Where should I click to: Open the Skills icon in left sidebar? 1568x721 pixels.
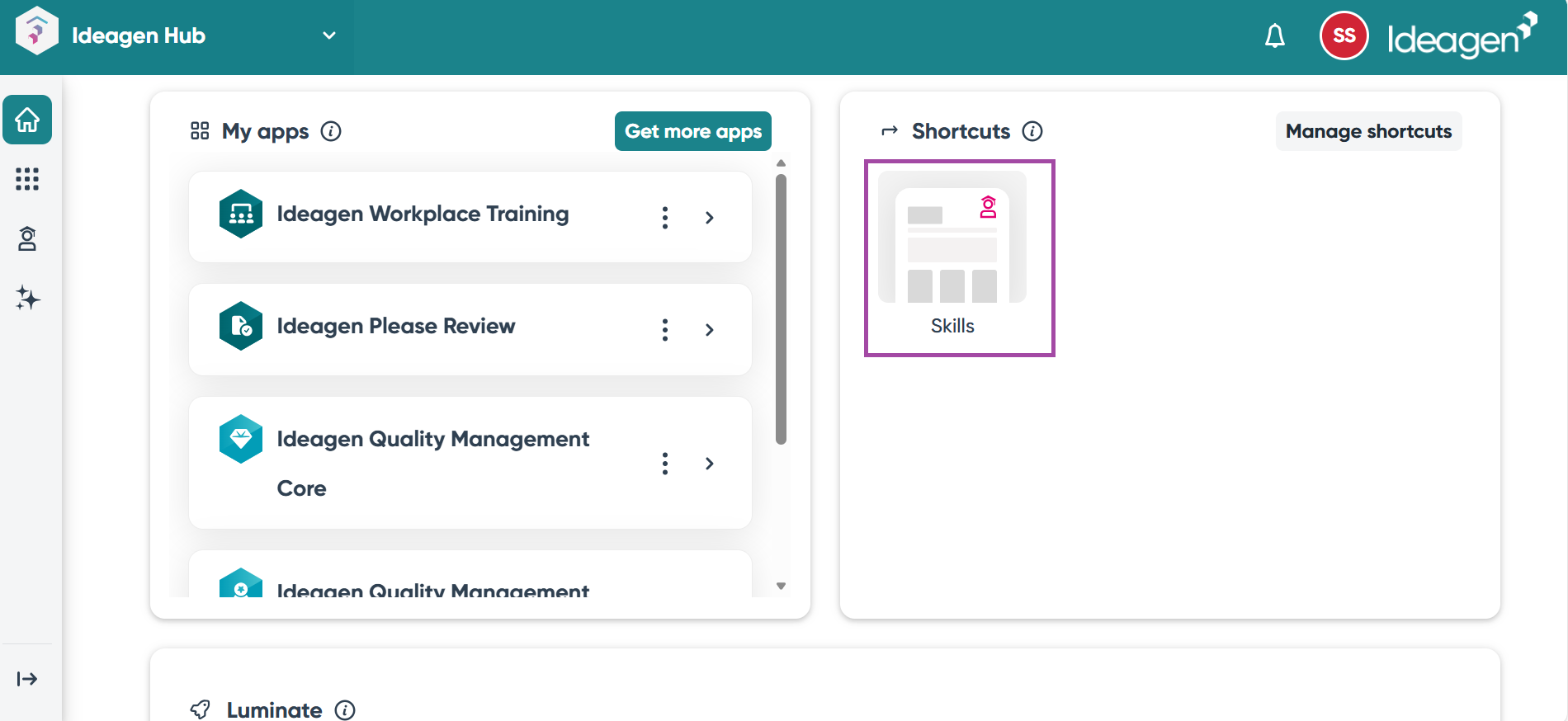coord(27,239)
